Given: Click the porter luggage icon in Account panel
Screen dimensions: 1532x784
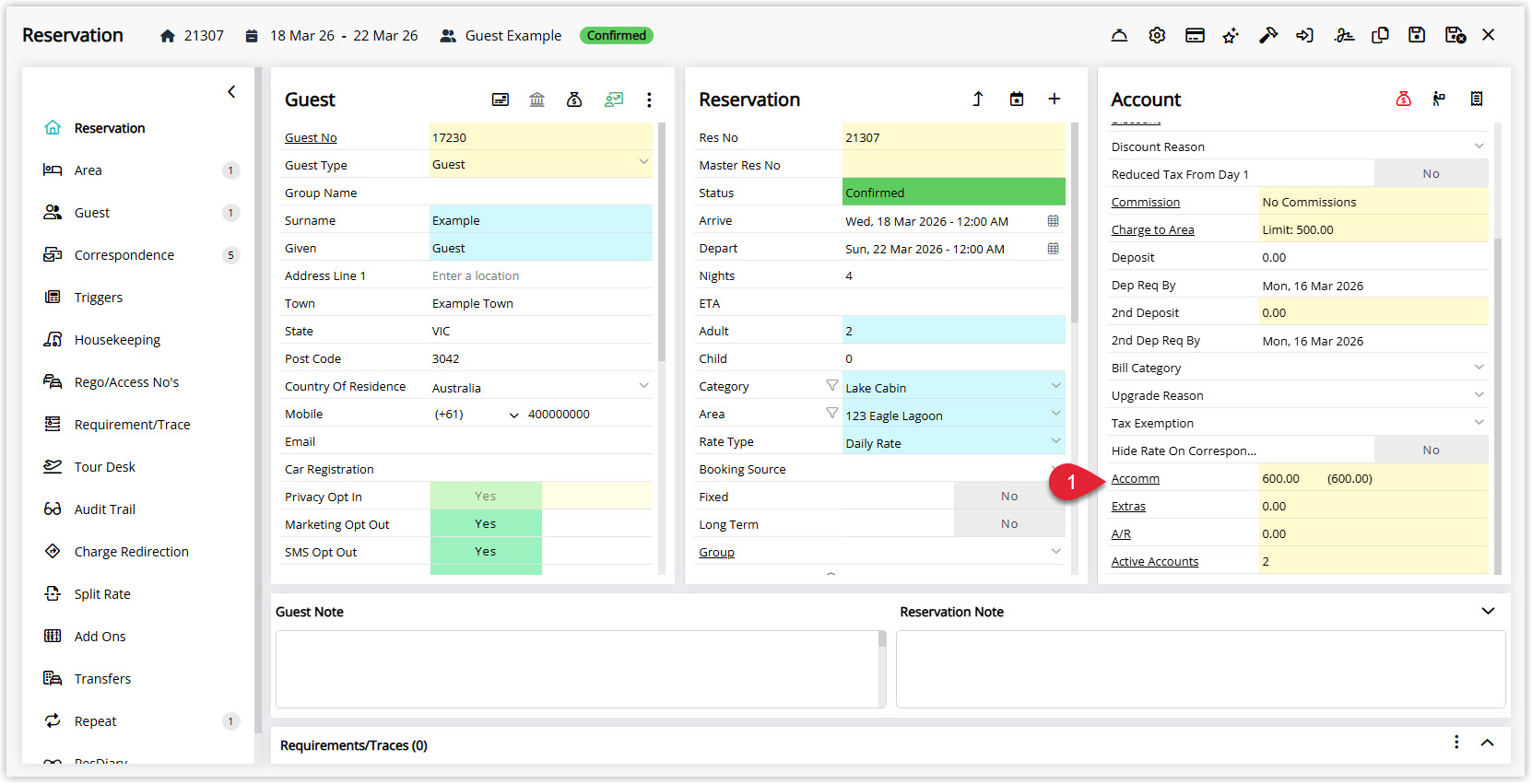Looking at the screenshot, I should 1439,99.
